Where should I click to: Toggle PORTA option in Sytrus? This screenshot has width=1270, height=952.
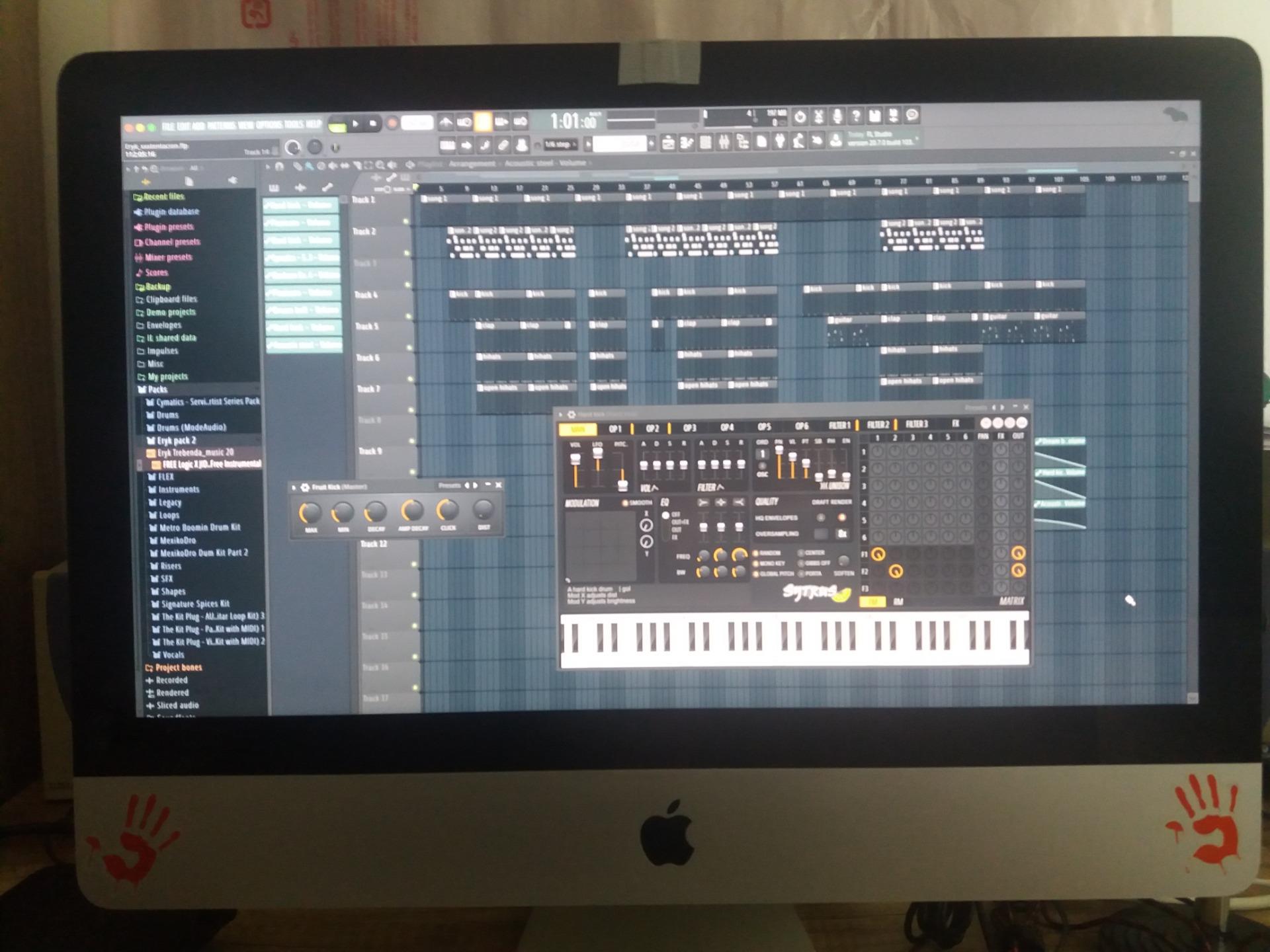click(808, 574)
